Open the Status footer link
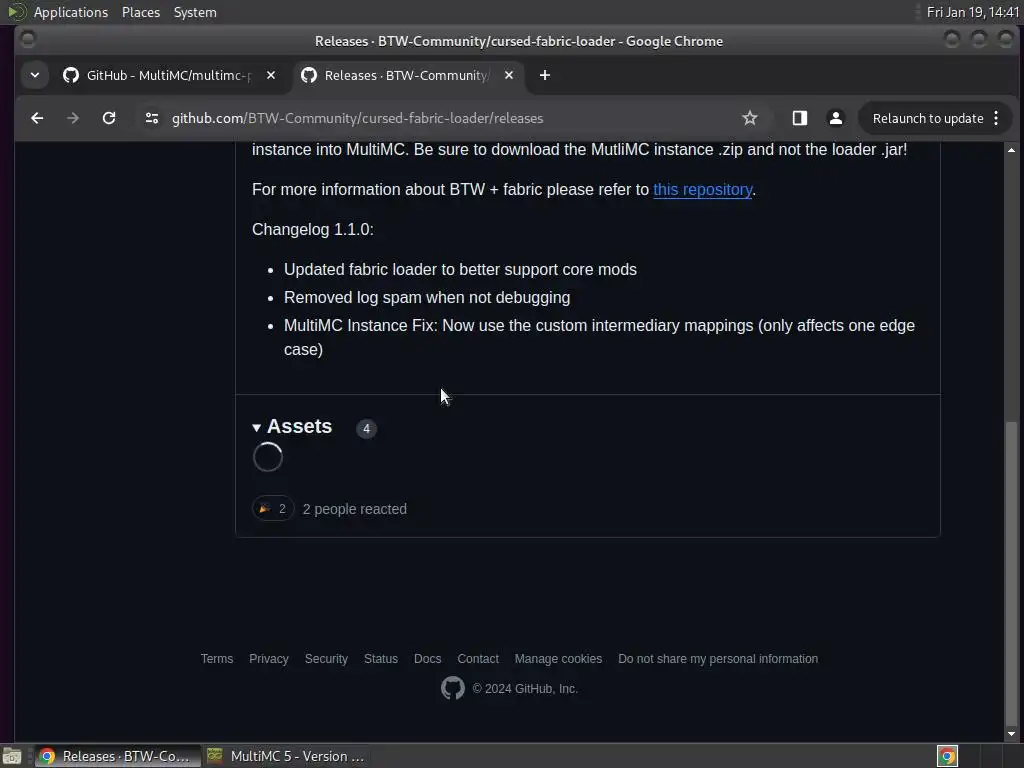This screenshot has height=768, width=1024. click(381, 659)
